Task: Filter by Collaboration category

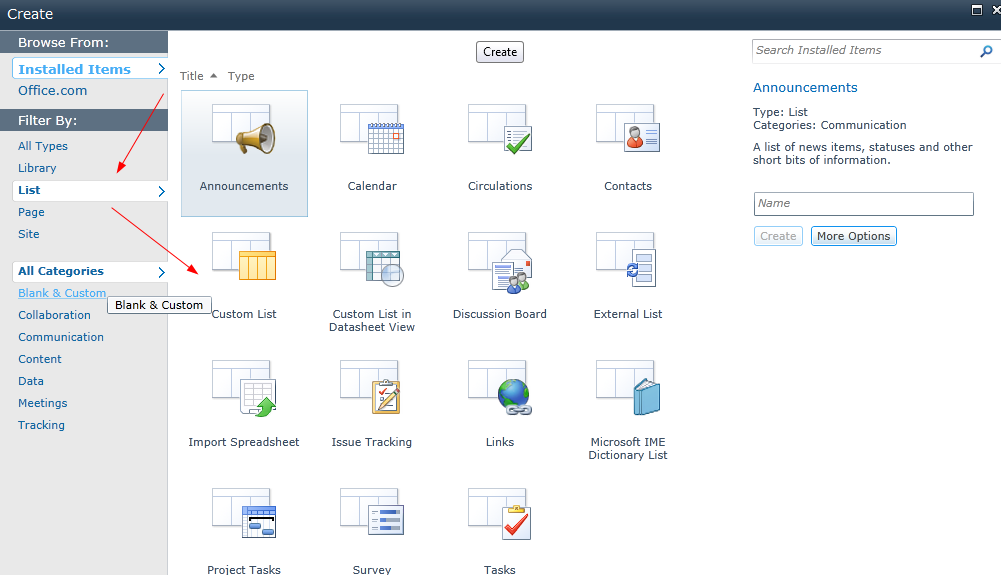Action: (x=54, y=315)
